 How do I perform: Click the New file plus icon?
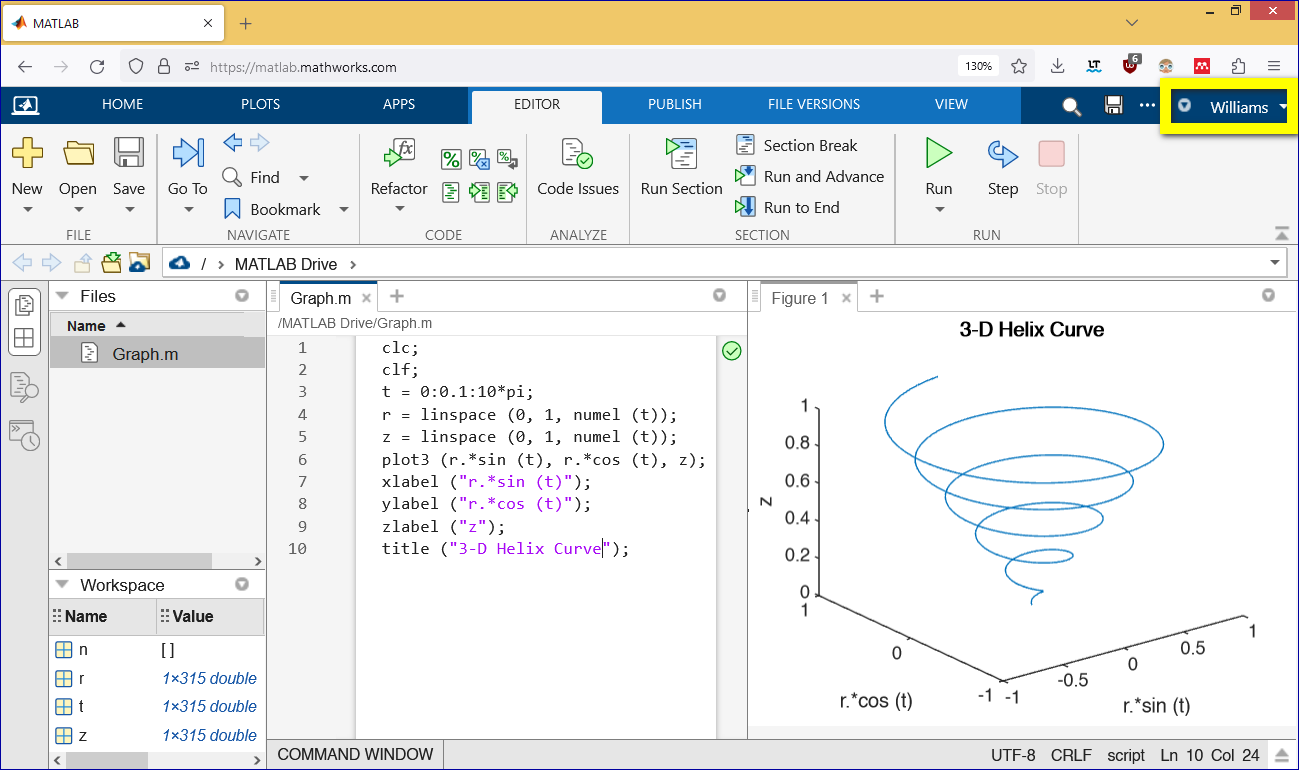[x=27, y=153]
